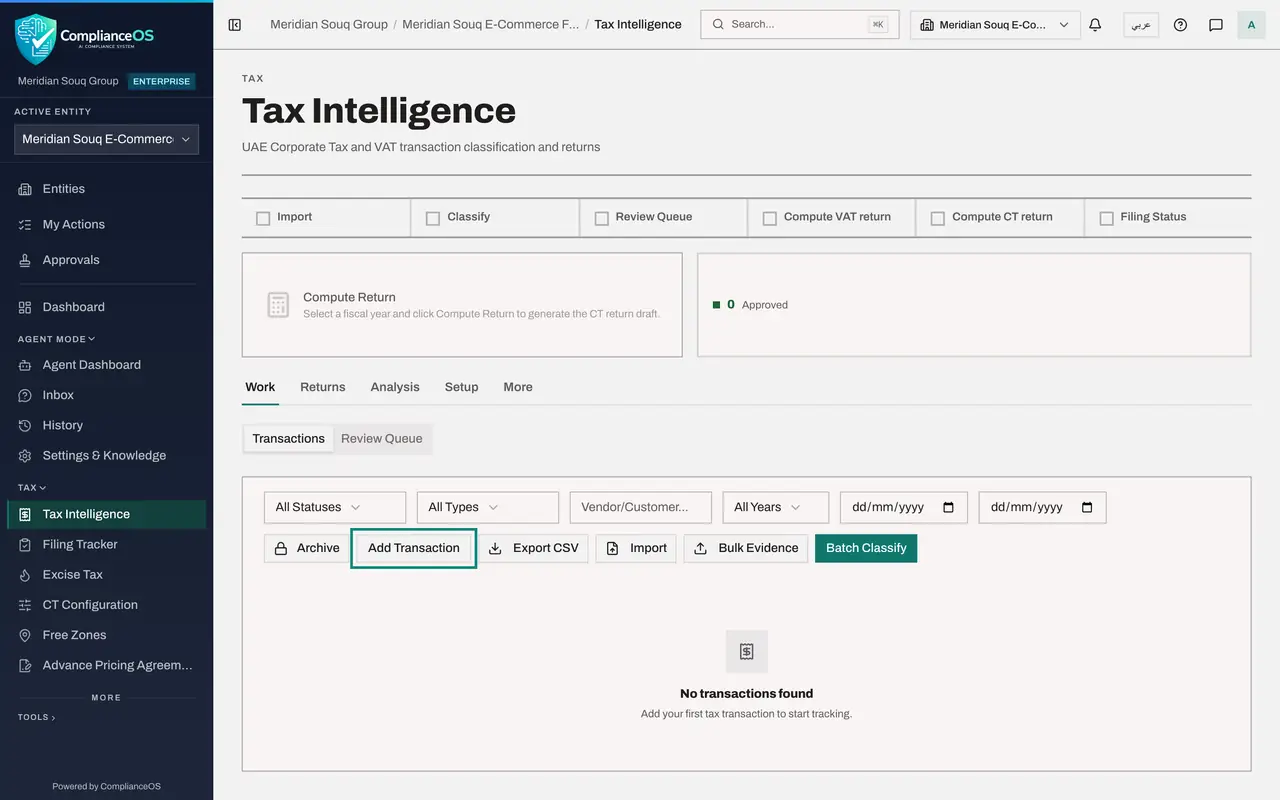Click Bulk Evidence button
Viewport: 1280px width, 800px height.
(x=746, y=548)
